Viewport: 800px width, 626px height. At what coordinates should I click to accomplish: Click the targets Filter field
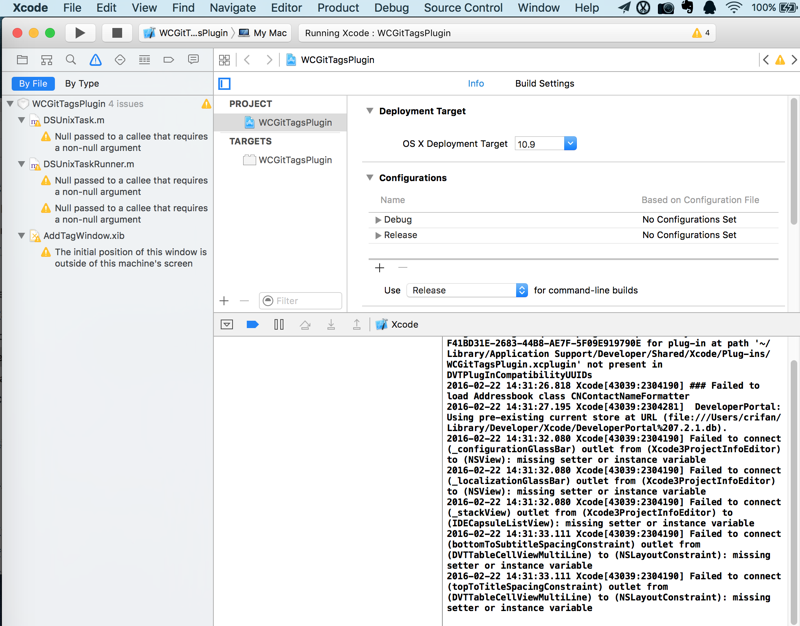(x=300, y=301)
